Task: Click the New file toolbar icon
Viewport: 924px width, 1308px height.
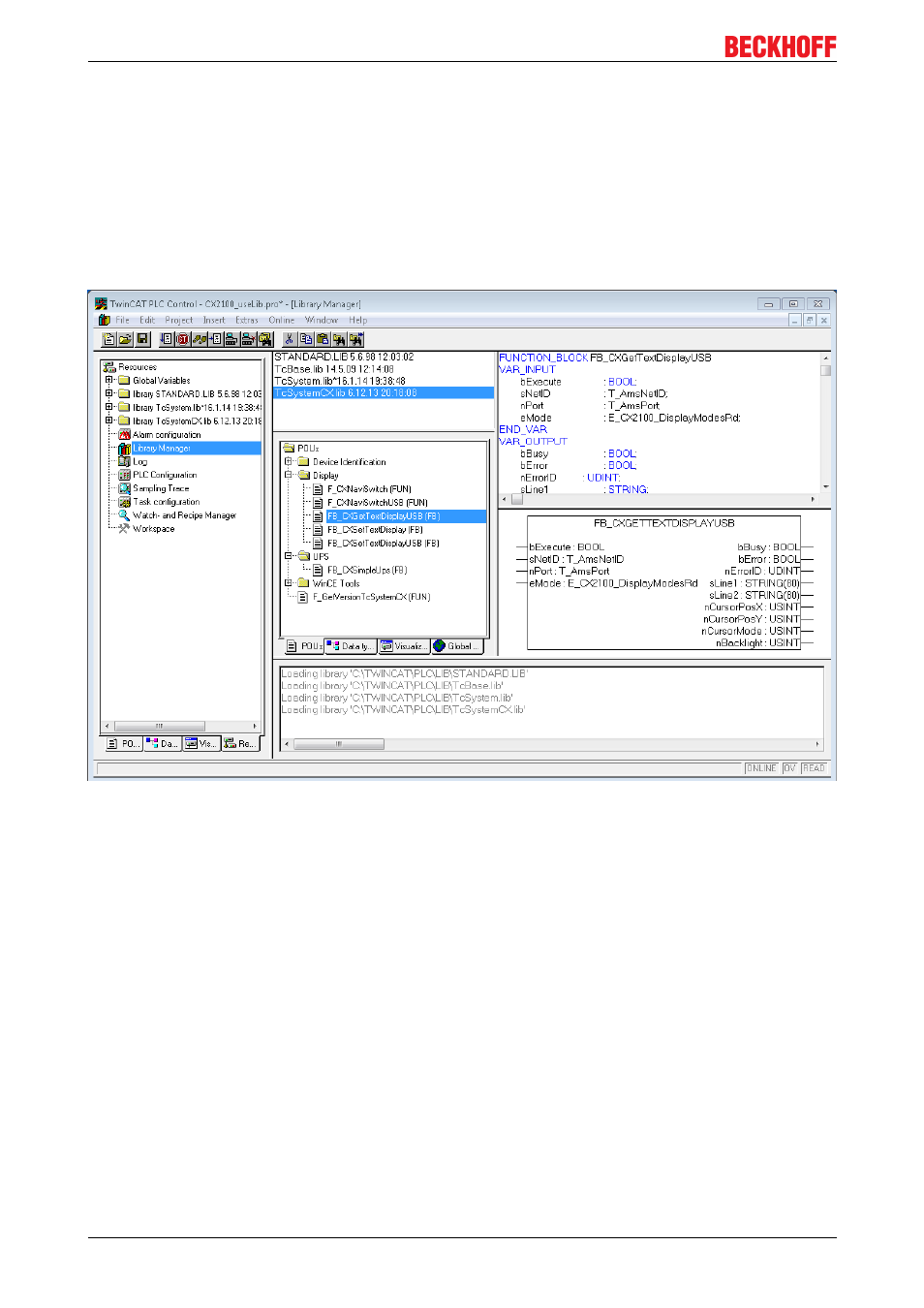Action: point(109,339)
